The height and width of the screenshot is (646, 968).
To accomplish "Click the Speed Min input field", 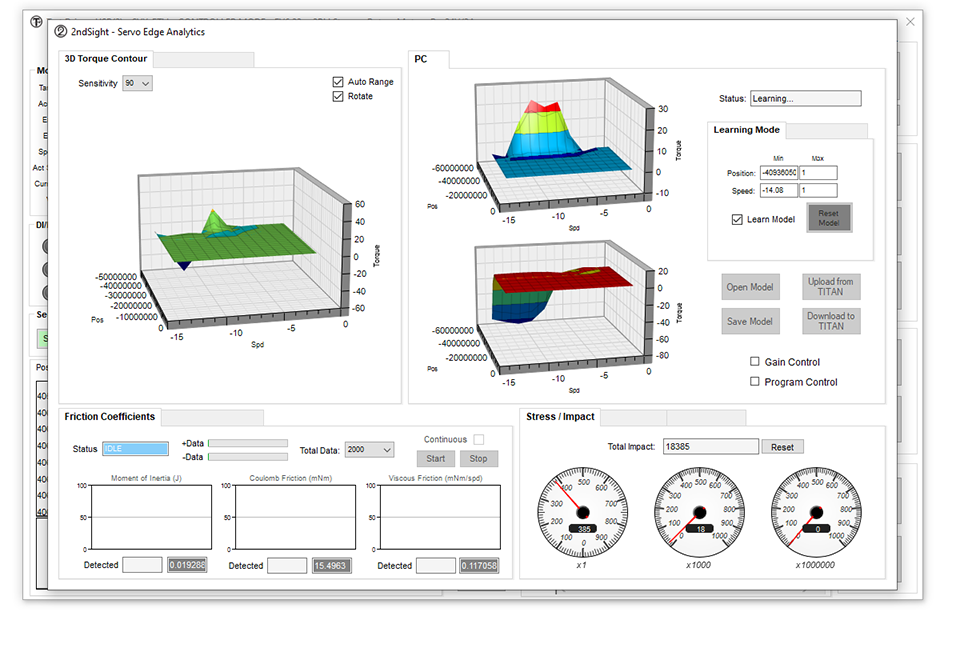I will (x=777, y=190).
